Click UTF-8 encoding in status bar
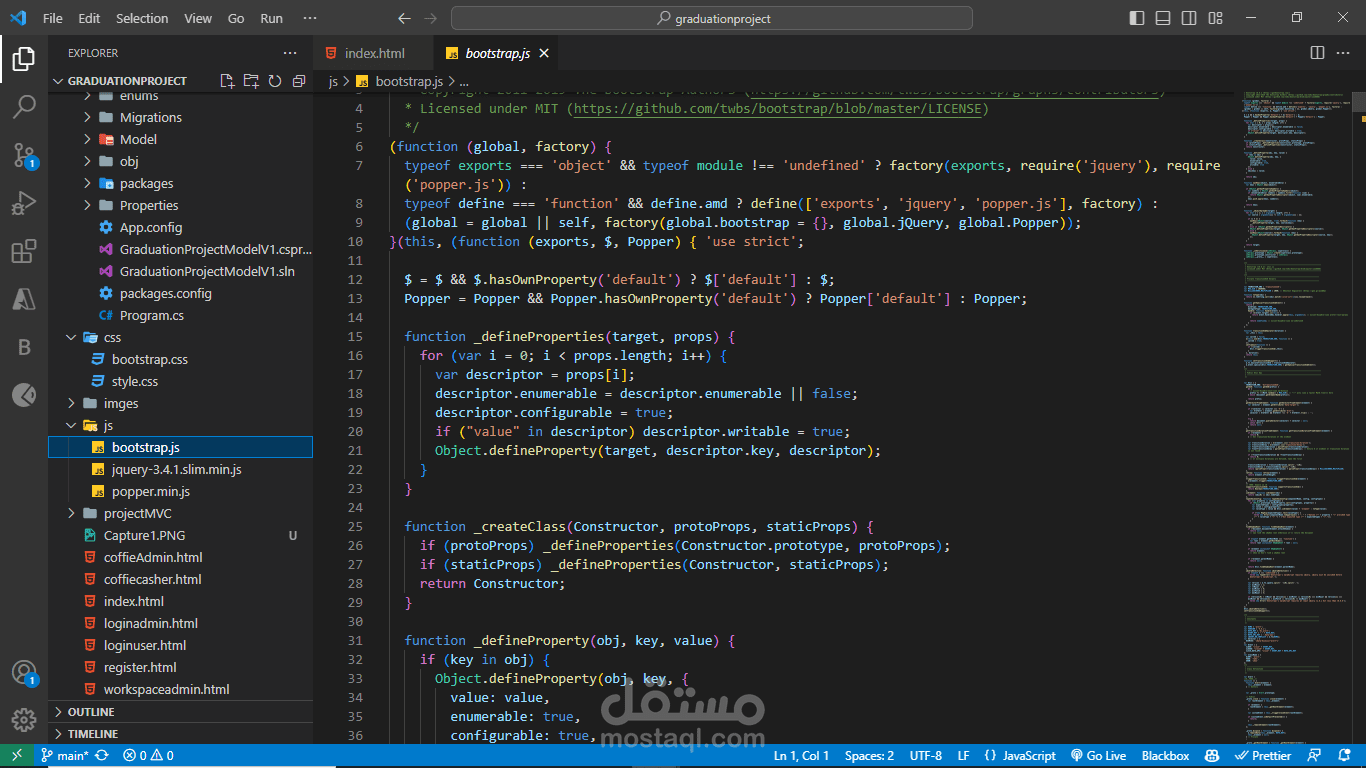The width and height of the screenshot is (1366, 768). [926, 756]
